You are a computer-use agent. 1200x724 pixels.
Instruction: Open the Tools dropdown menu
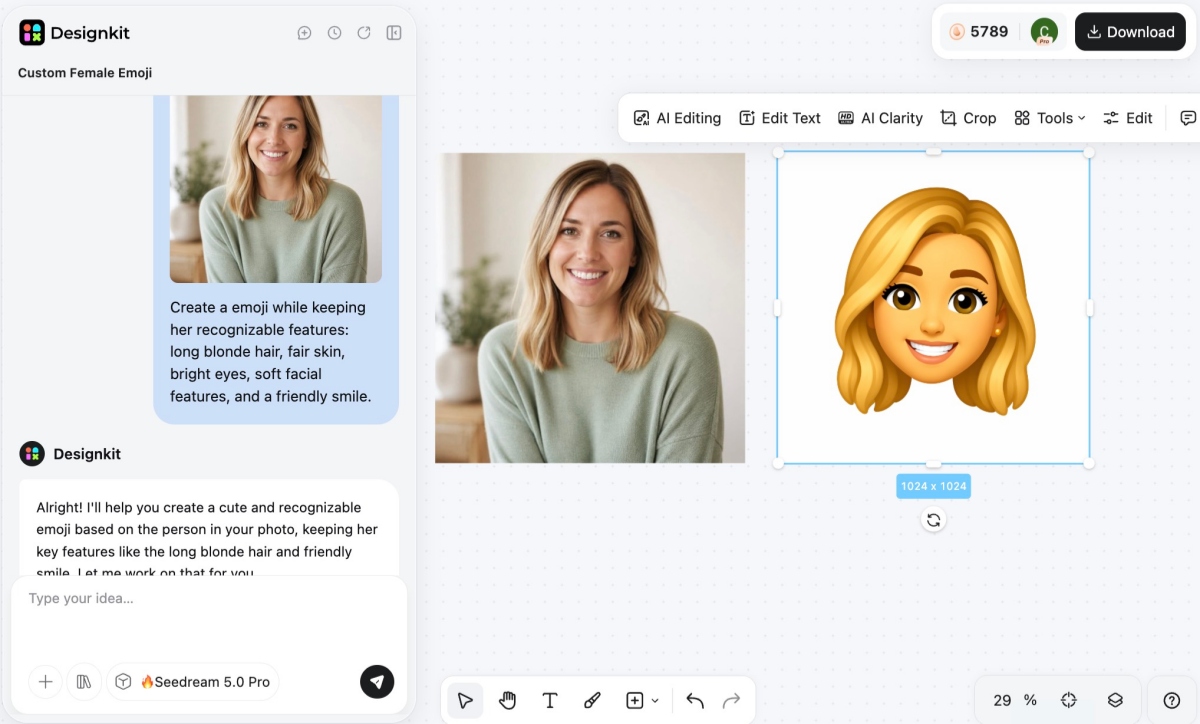[1049, 118]
